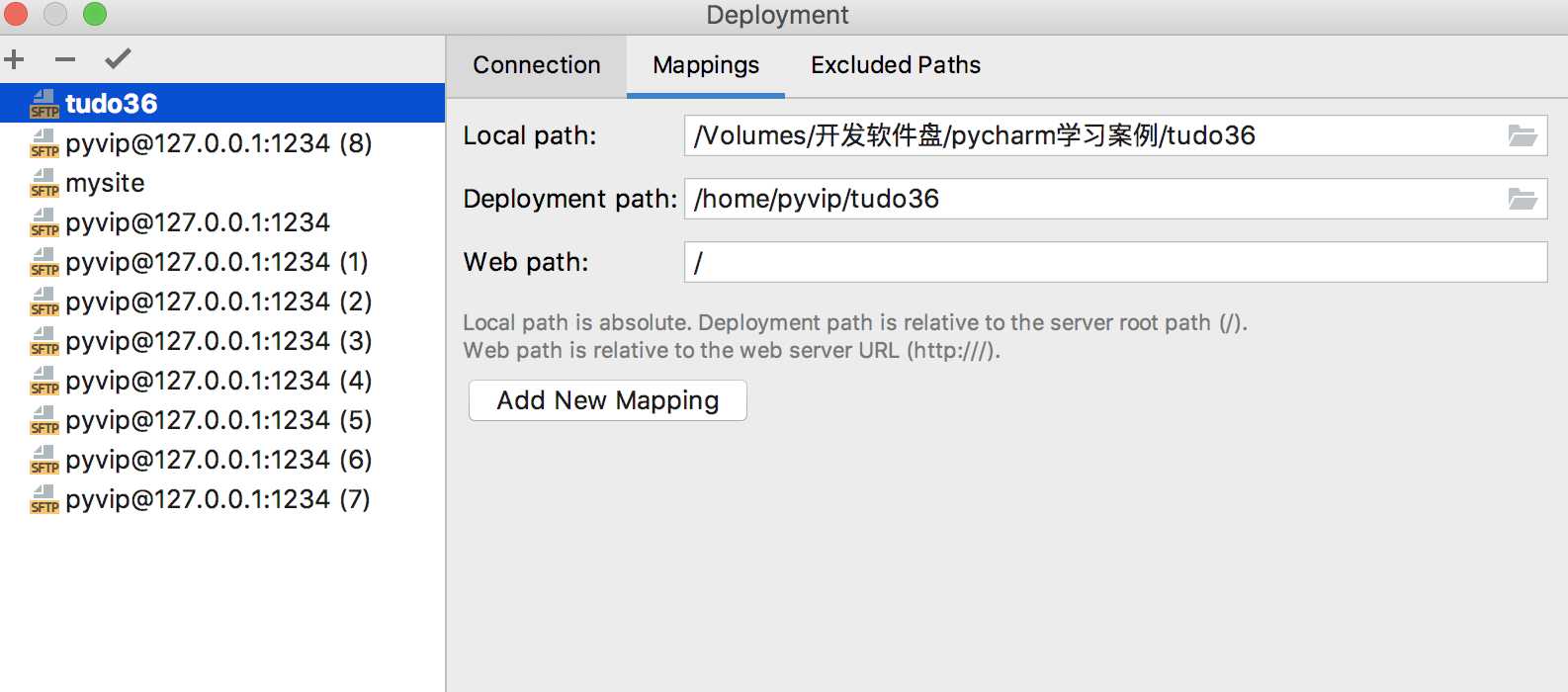1568x692 pixels.
Task: Focus the Deployment path input field
Action: click(x=1115, y=199)
